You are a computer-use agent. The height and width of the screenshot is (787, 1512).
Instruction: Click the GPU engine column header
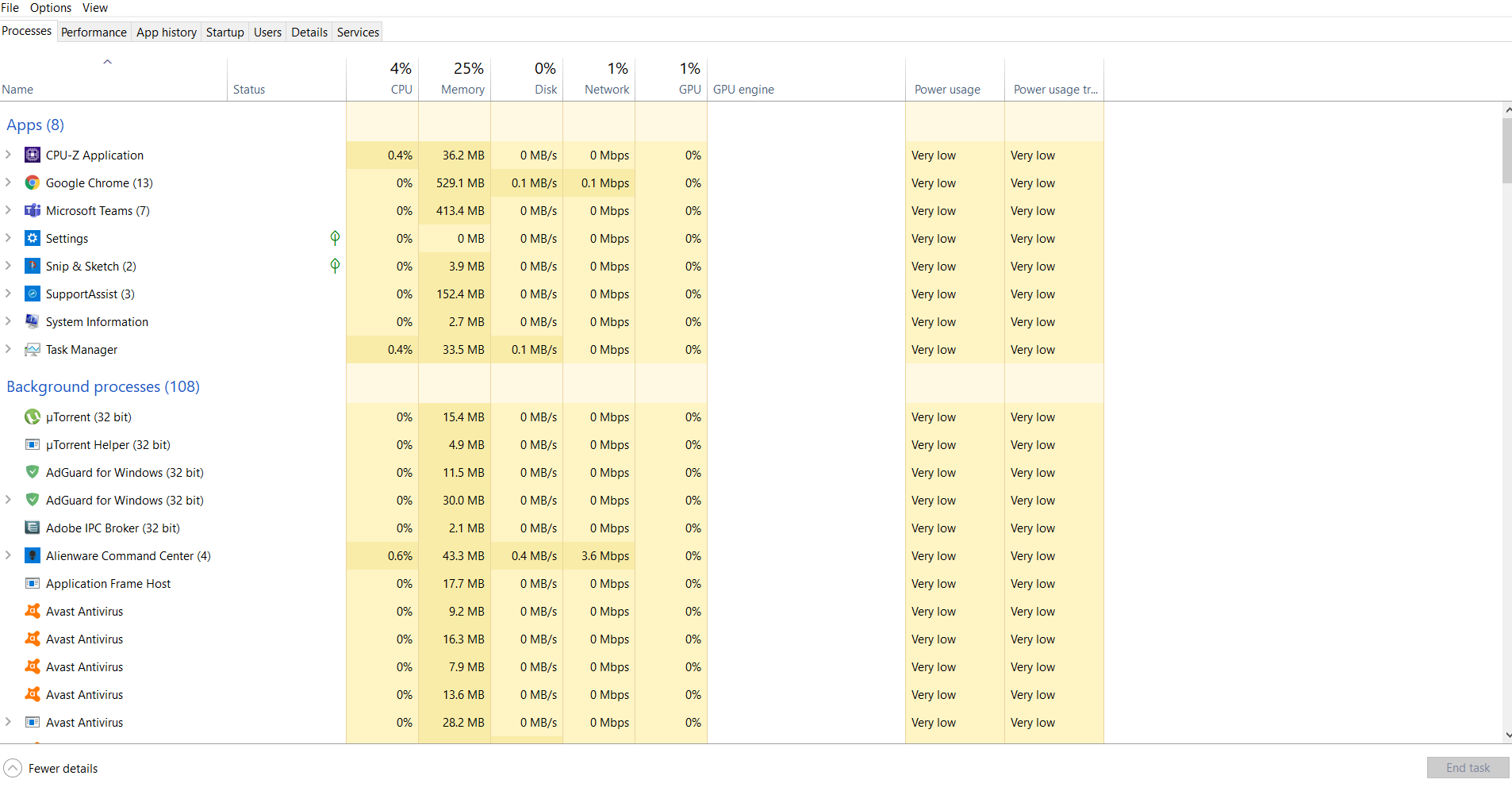[806, 79]
